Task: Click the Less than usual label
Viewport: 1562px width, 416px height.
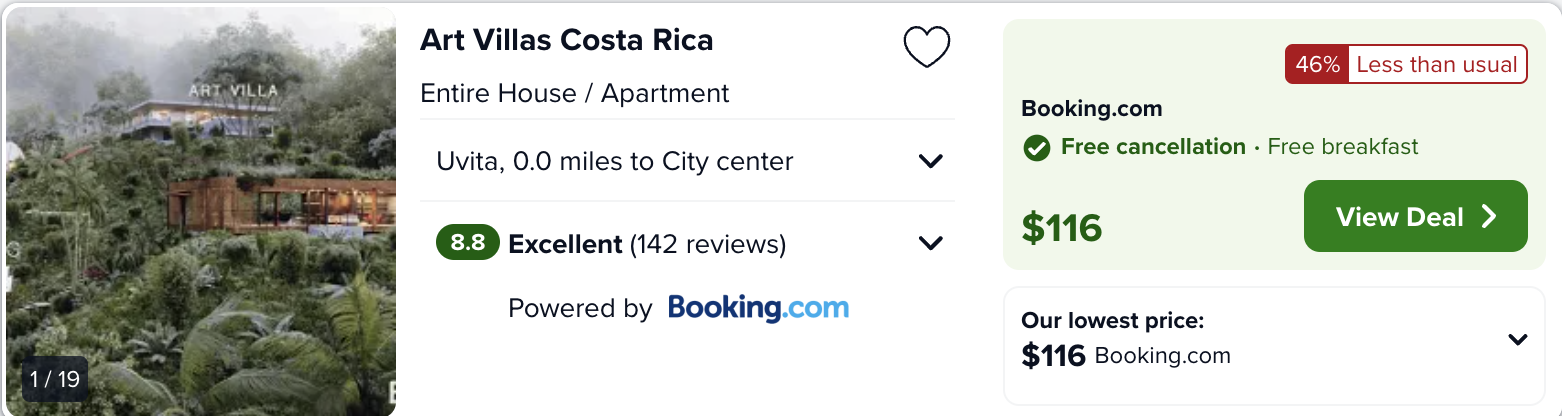Action: coord(1437,65)
